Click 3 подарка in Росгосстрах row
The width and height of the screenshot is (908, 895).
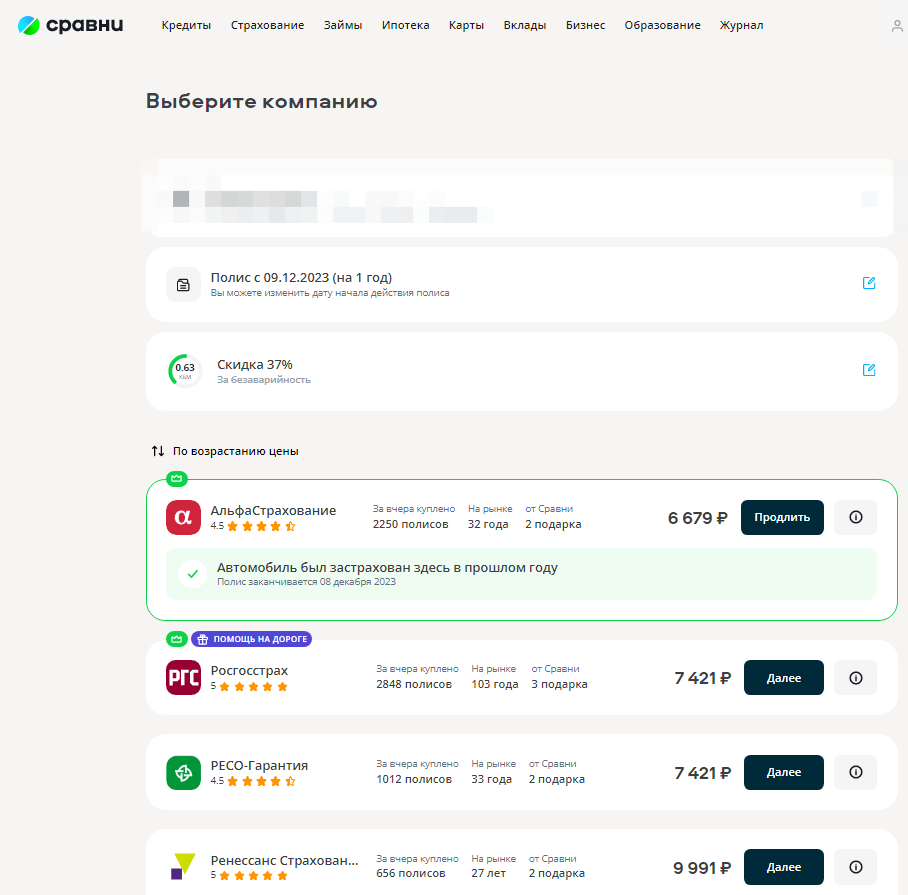click(559, 684)
